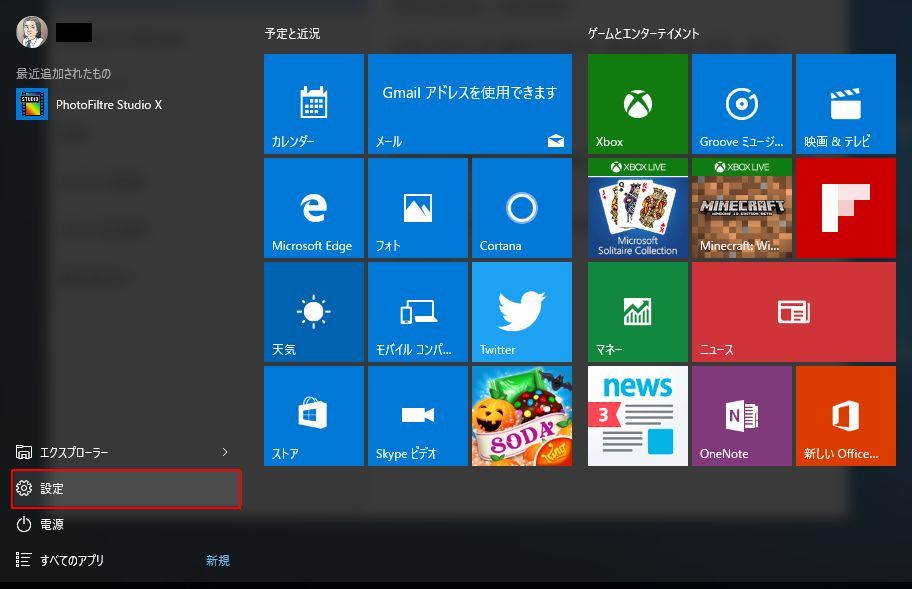Open the Cortana tile
Screen dimensions: 912x589
521,208
